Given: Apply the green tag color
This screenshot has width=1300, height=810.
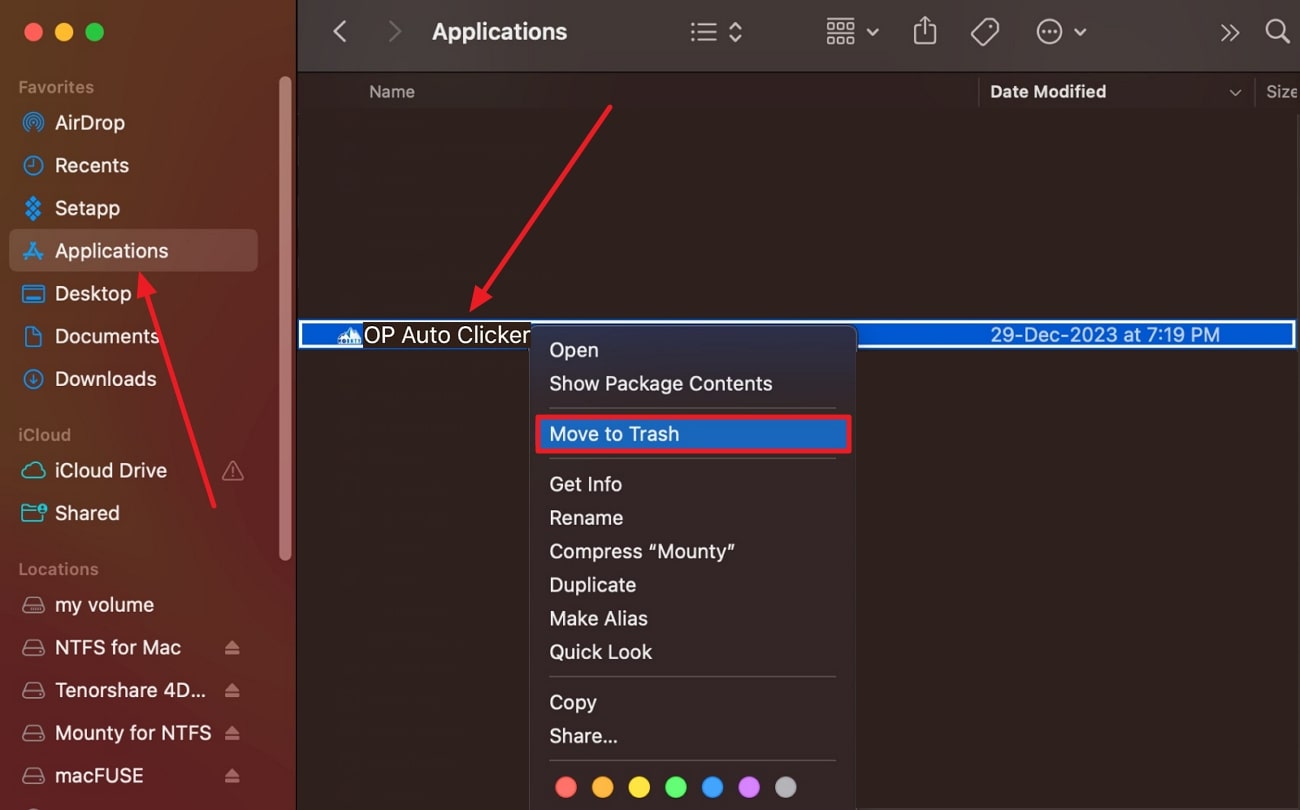Looking at the screenshot, I should (676, 788).
